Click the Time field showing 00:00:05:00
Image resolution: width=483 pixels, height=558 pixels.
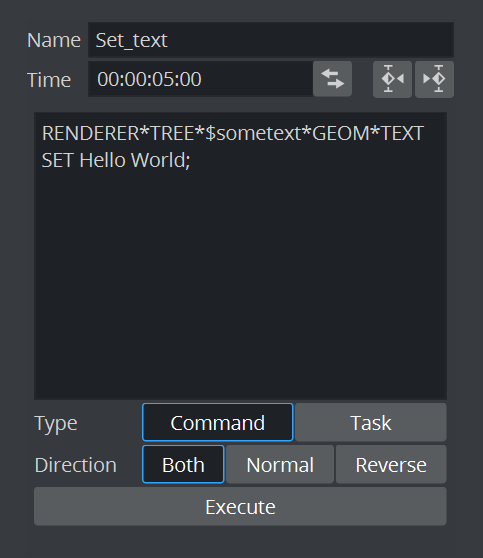pos(200,79)
